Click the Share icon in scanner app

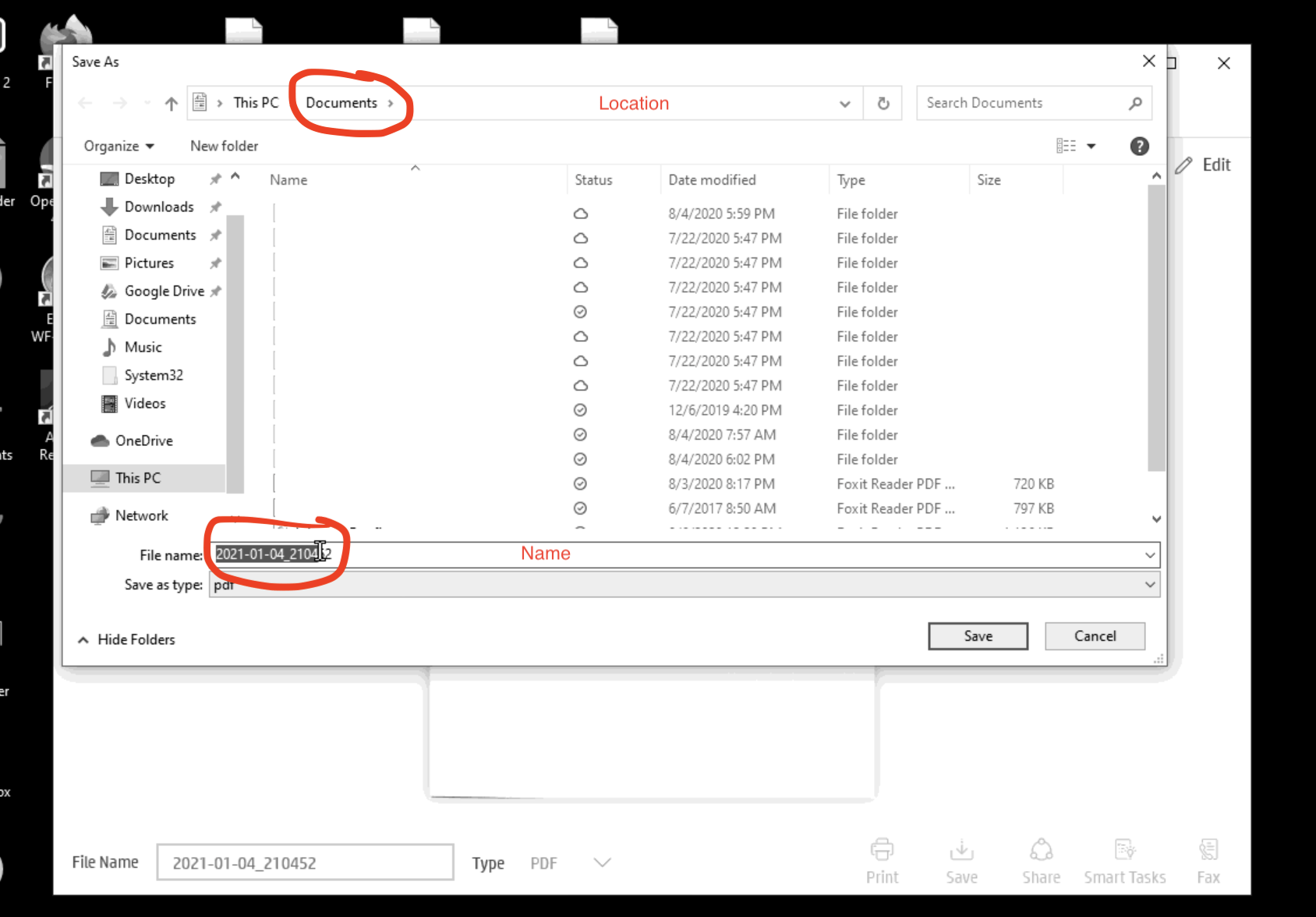1041,850
